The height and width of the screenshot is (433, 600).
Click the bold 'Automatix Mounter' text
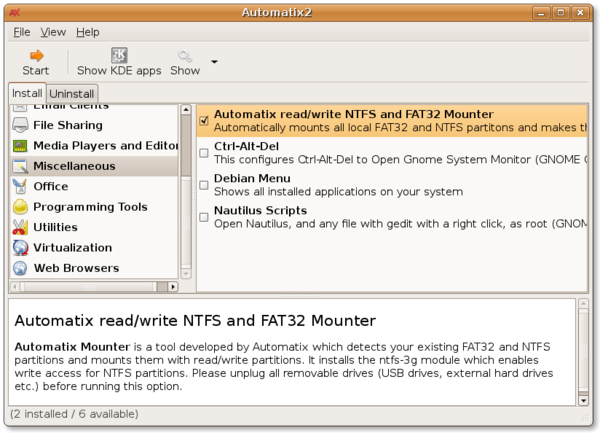[x=72, y=347]
